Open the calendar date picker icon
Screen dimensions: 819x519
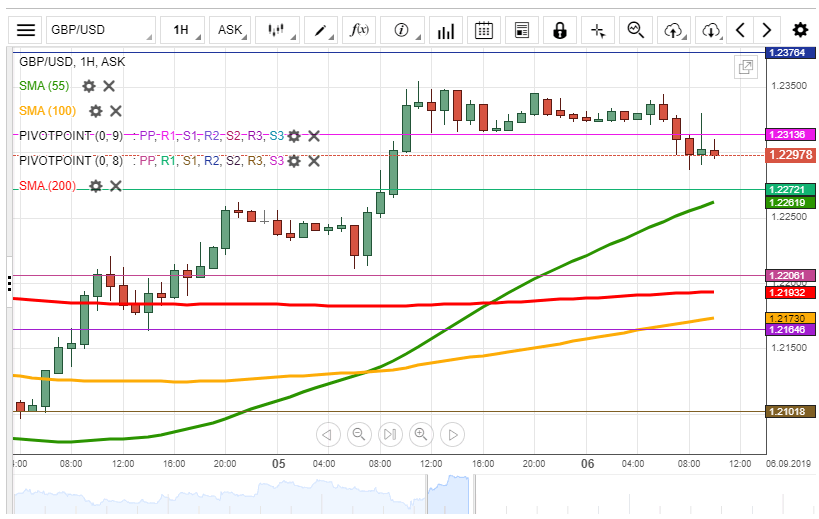point(483,30)
